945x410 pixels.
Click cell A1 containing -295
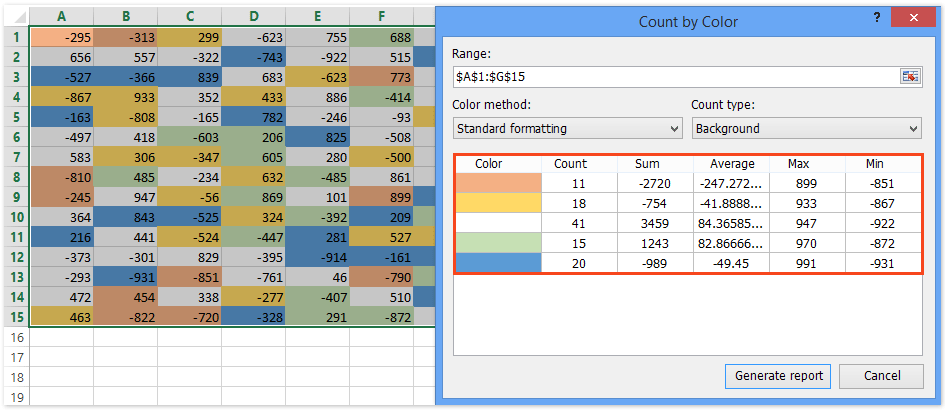click(62, 37)
